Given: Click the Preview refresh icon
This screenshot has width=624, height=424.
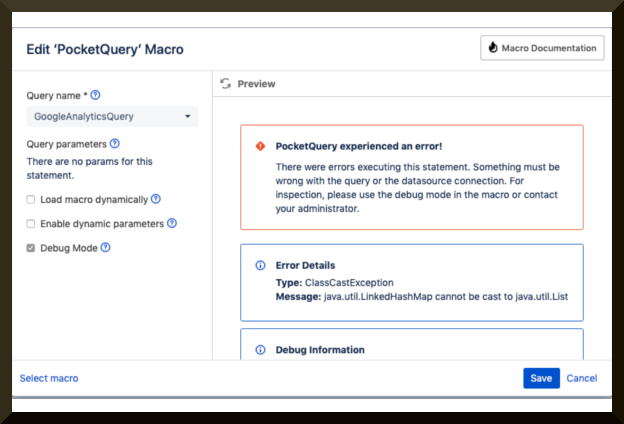Looking at the screenshot, I should tap(226, 84).
